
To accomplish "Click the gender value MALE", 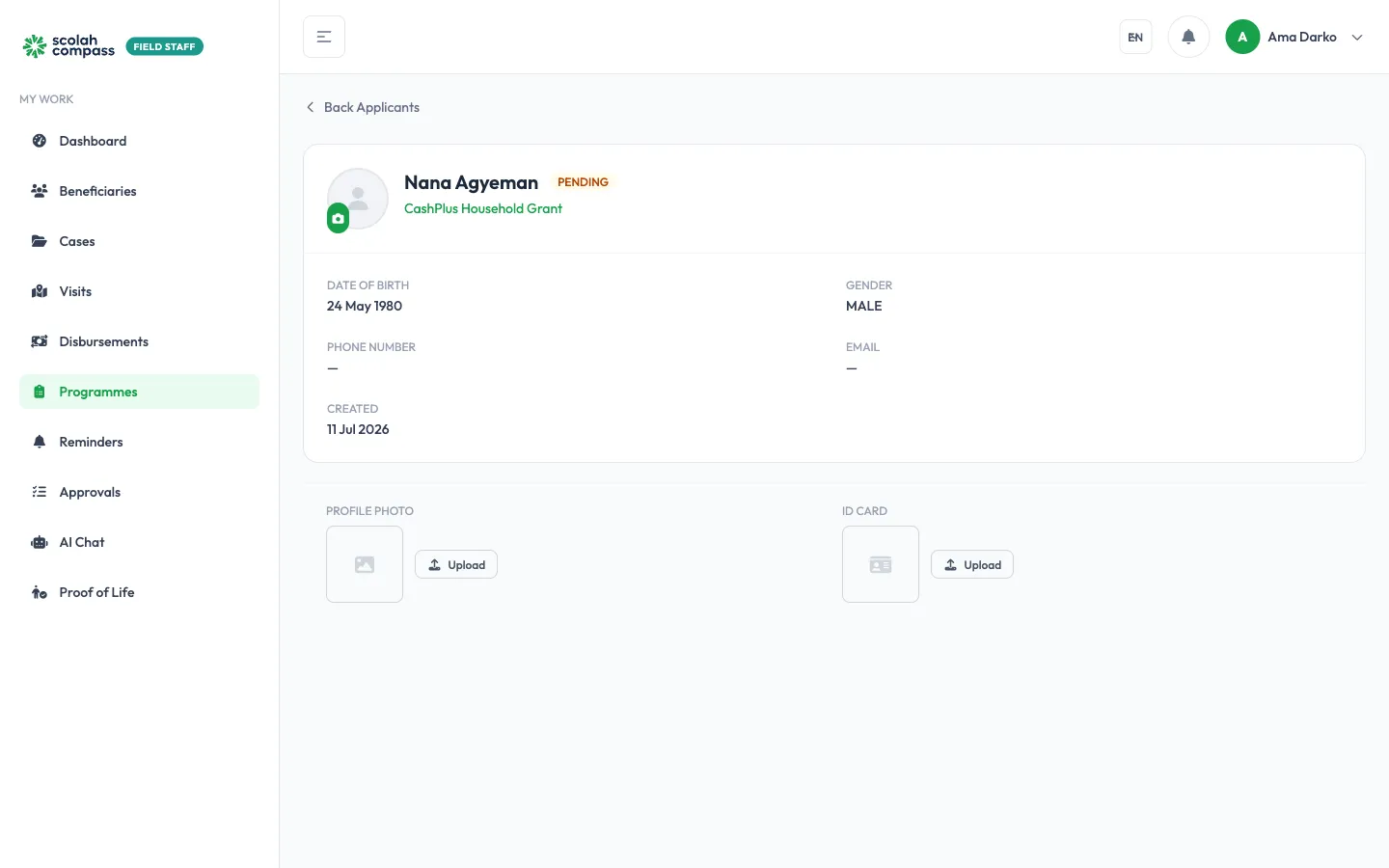I will pyautogui.click(x=864, y=306).
